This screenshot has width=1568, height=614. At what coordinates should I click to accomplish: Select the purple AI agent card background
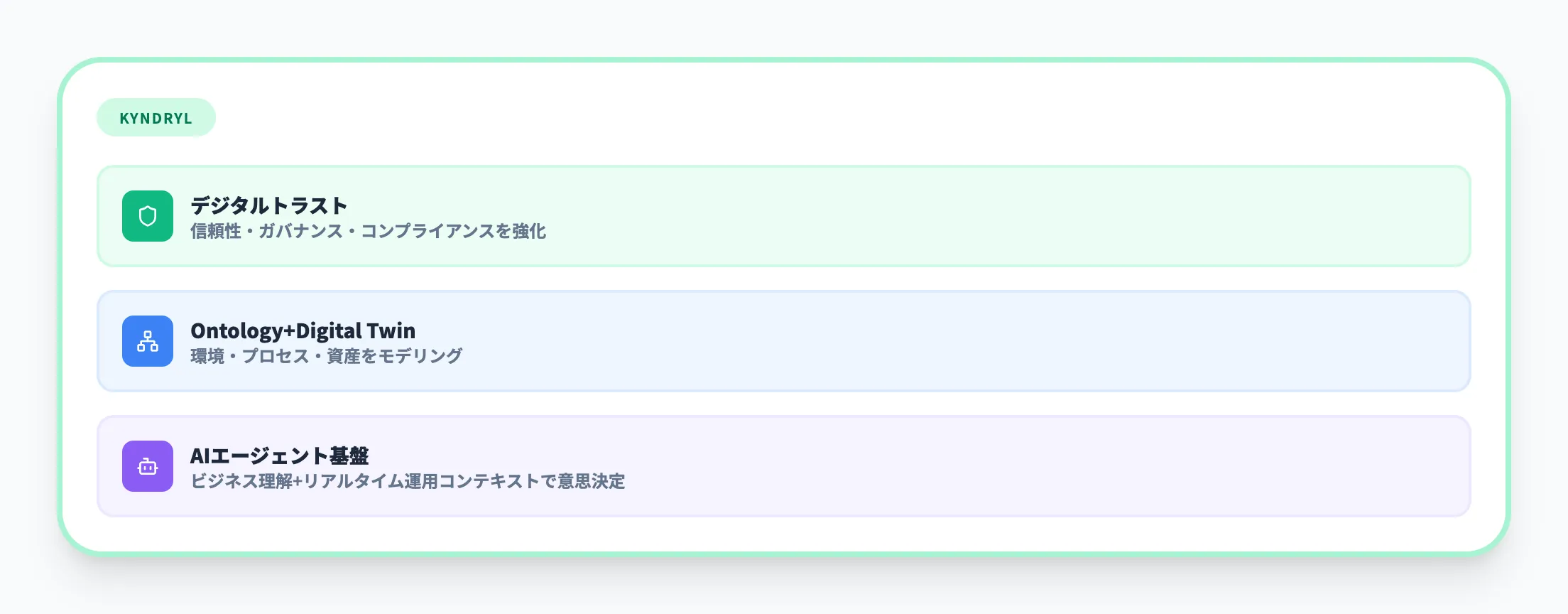tap(994, 466)
